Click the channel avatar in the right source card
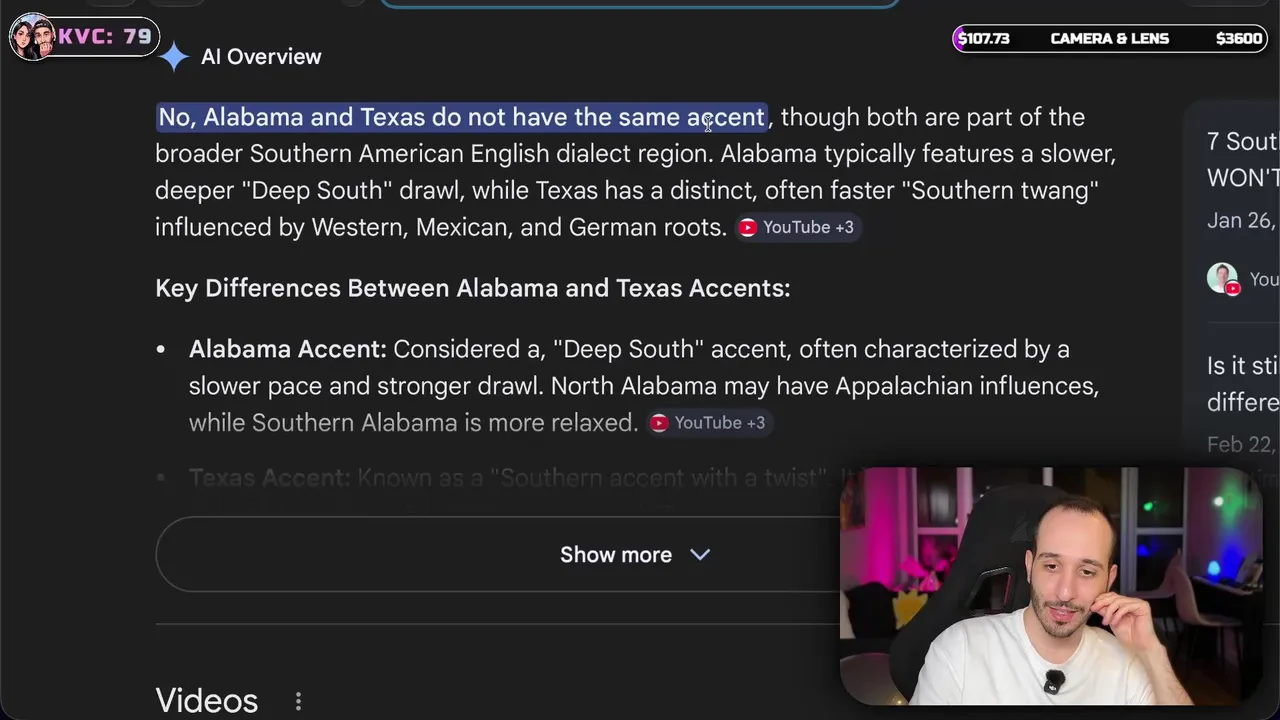1280x720 pixels. pos(1222,279)
